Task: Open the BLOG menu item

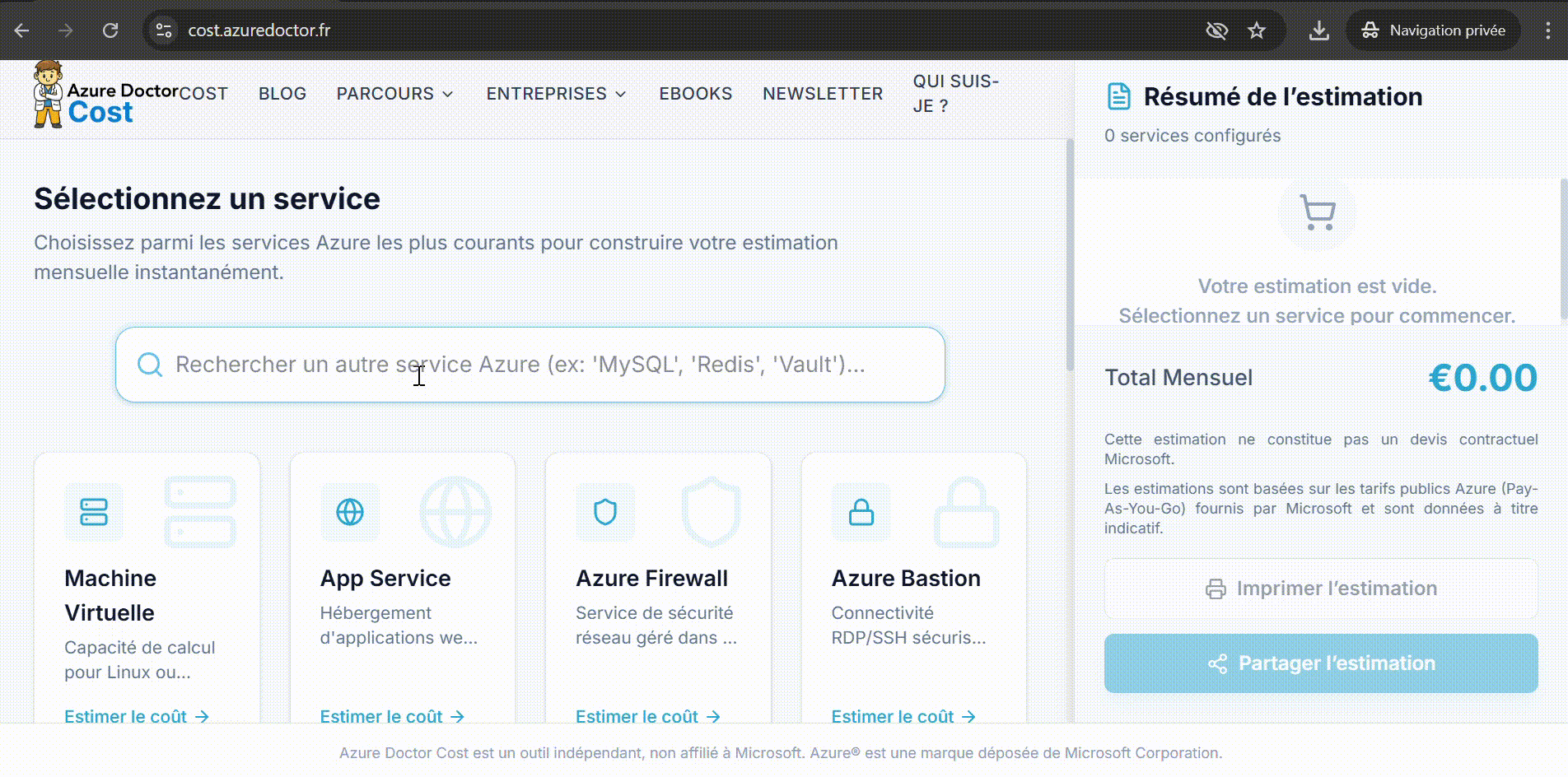Action: [x=282, y=94]
